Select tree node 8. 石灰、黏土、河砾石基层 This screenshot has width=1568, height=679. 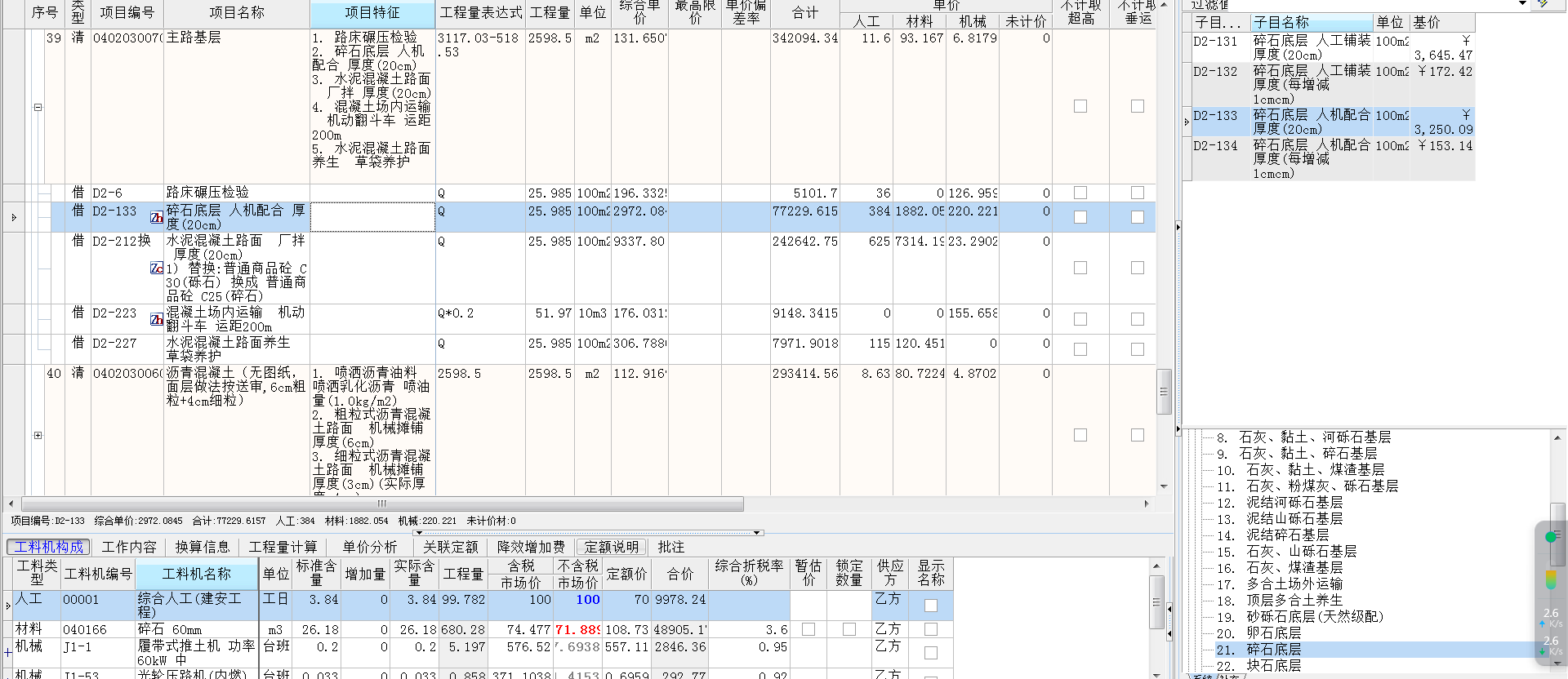[1303, 437]
